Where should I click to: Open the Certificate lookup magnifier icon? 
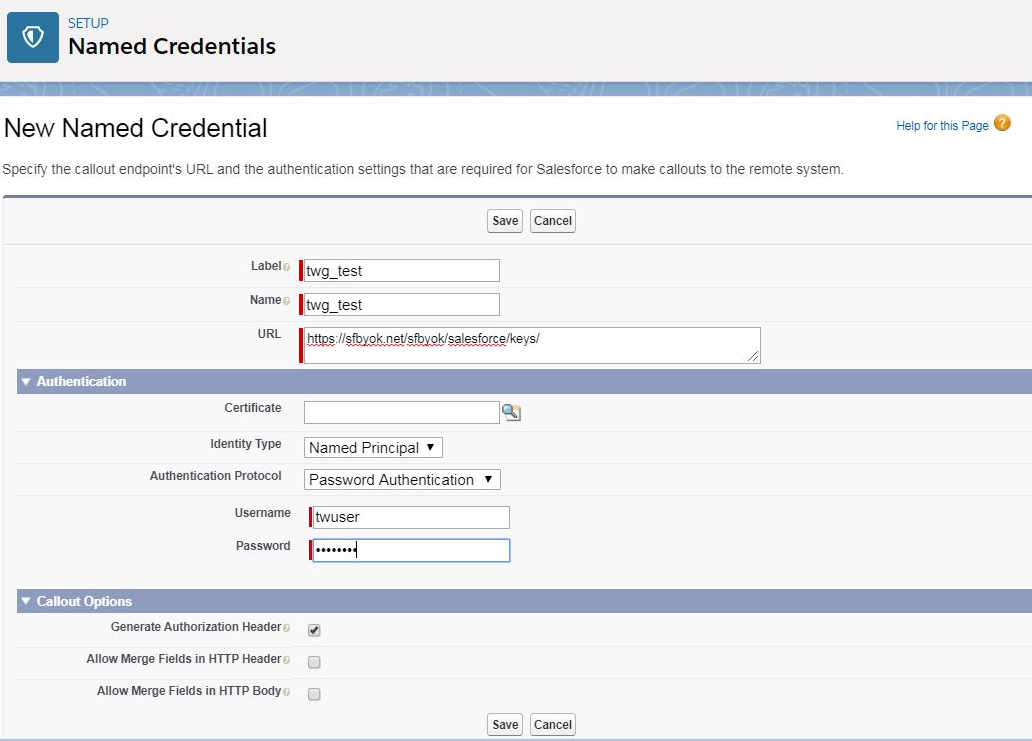tap(512, 413)
